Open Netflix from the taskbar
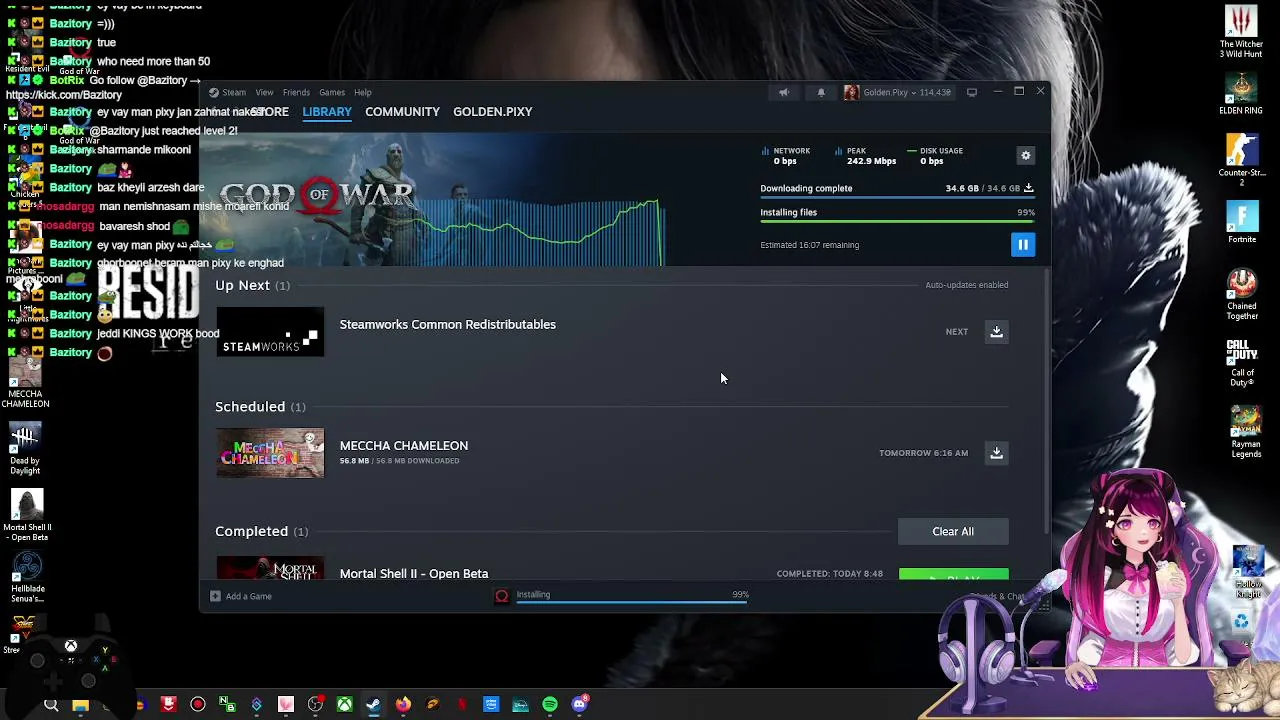Image resolution: width=1280 pixels, height=720 pixels. point(462,705)
